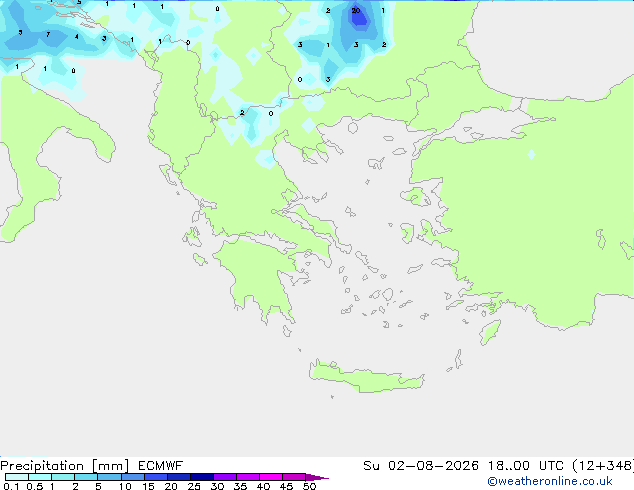The image size is (634, 490).
Task: Click the "0.1" legend scale label
Action: (x=11, y=486)
